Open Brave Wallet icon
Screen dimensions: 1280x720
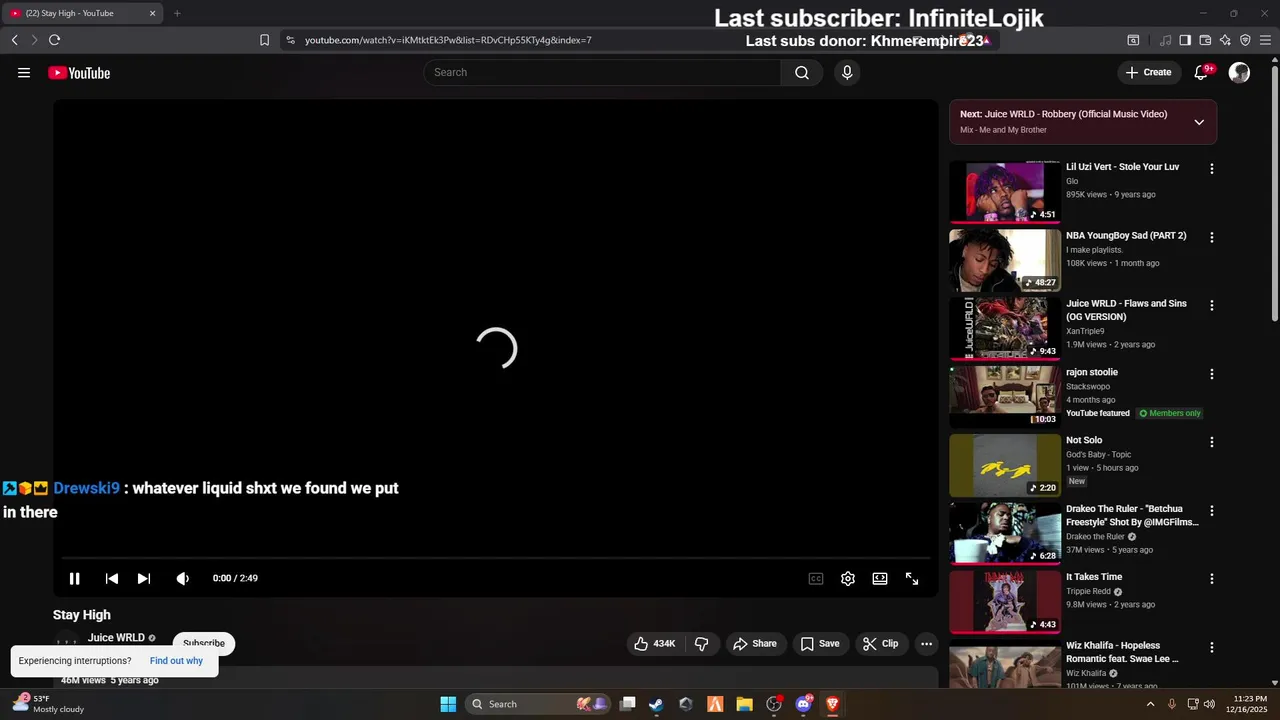tap(1205, 40)
